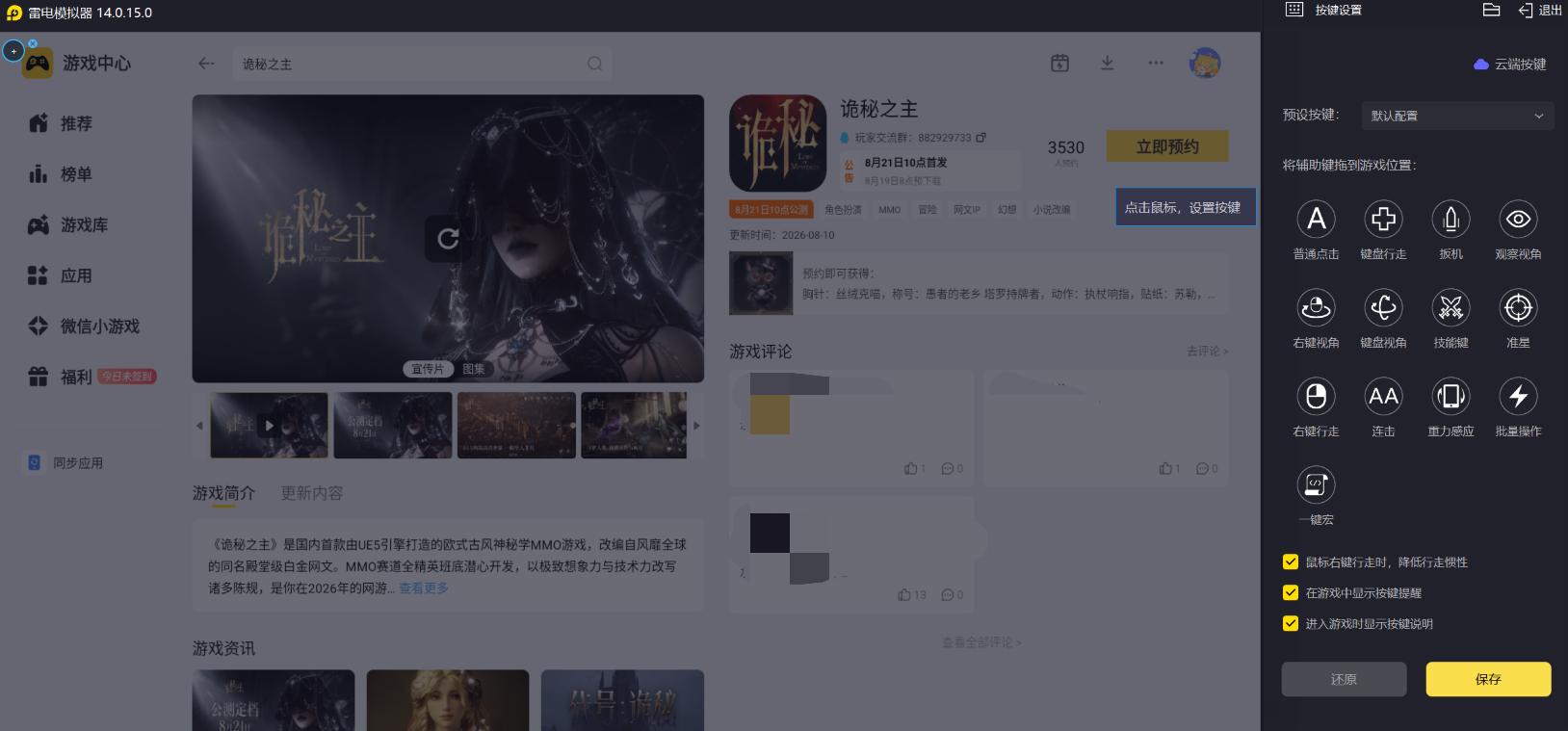Toggle 进入游戏时显示按键说明 checkbox
This screenshot has width=1568, height=731.
click(1291, 624)
